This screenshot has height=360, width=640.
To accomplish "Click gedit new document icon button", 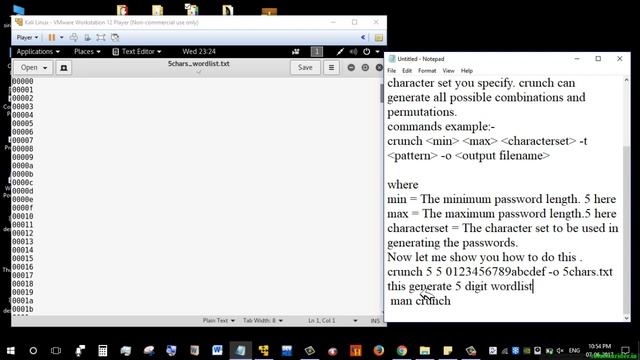I will [x=64, y=68].
